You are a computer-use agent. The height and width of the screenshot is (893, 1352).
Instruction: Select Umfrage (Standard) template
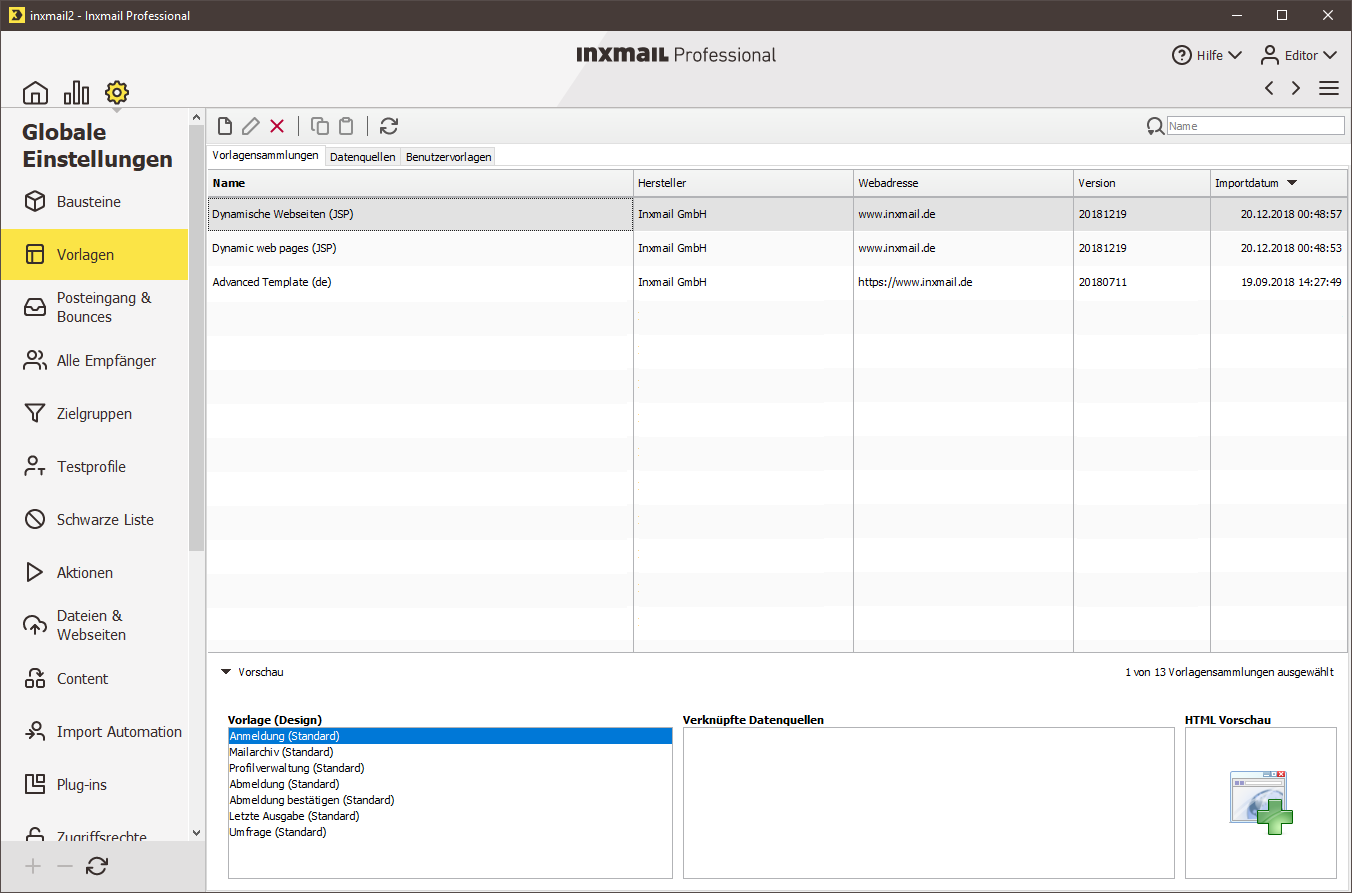pyautogui.click(x=450, y=832)
